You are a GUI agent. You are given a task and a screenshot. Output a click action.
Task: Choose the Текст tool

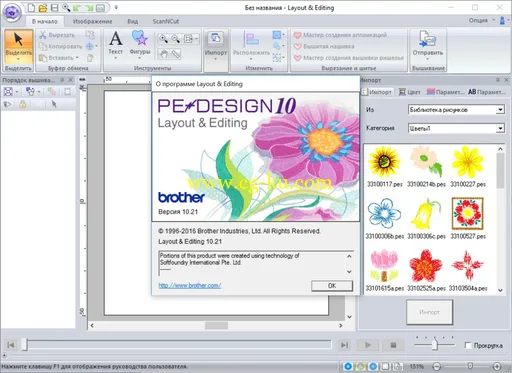click(115, 45)
